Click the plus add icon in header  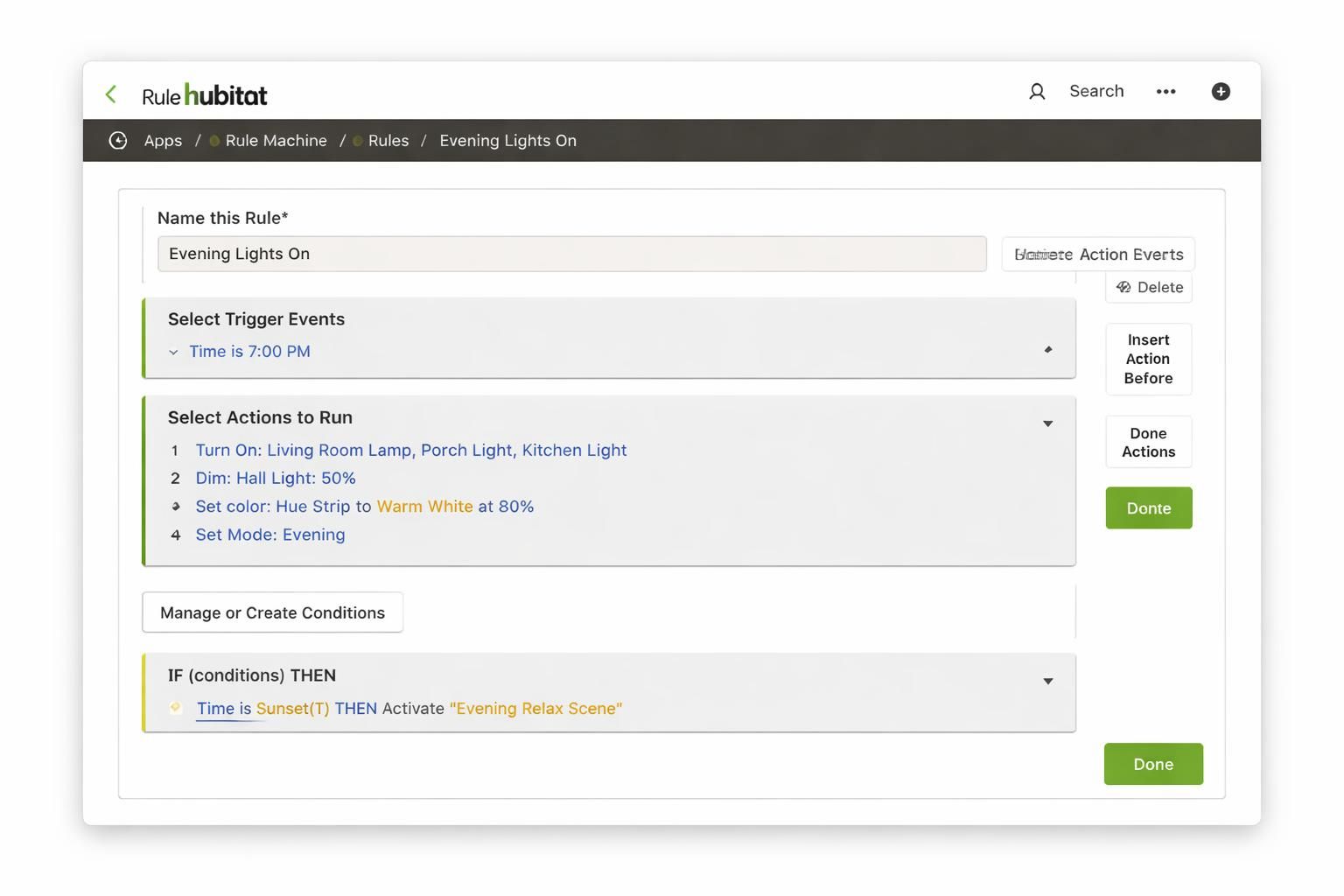pyautogui.click(x=1221, y=92)
